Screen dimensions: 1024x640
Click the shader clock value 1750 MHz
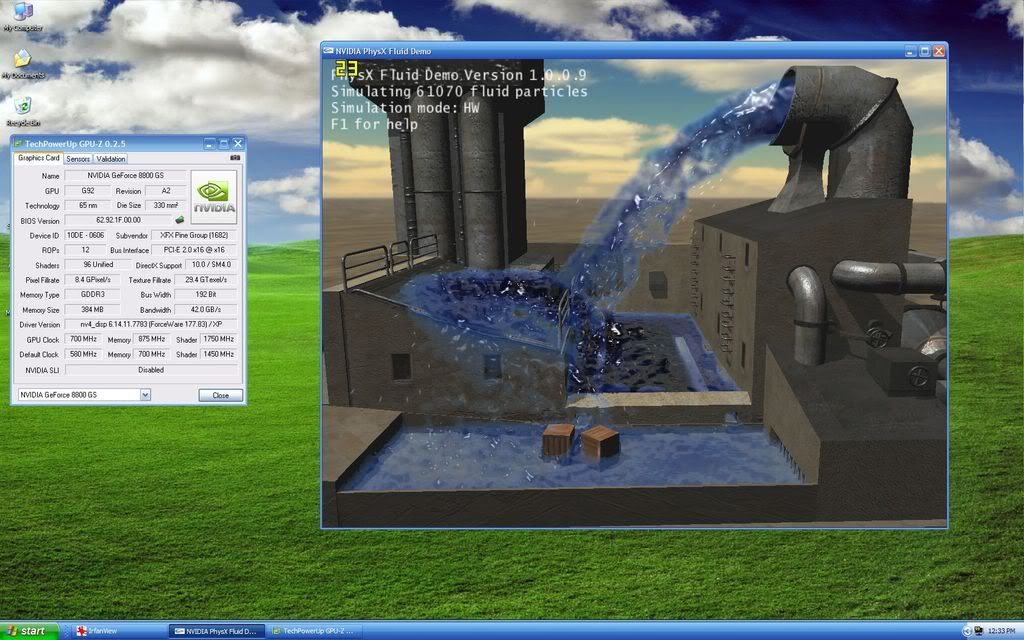point(219,339)
